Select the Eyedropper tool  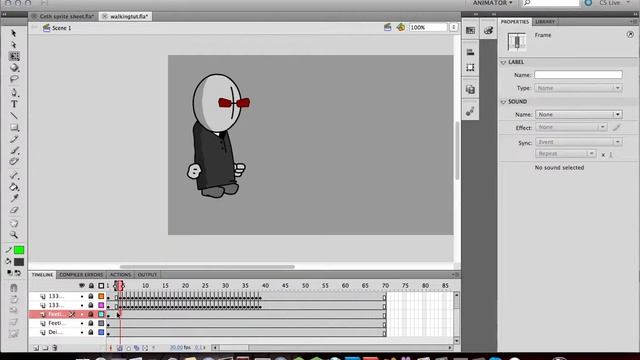[x=14, y=198]
